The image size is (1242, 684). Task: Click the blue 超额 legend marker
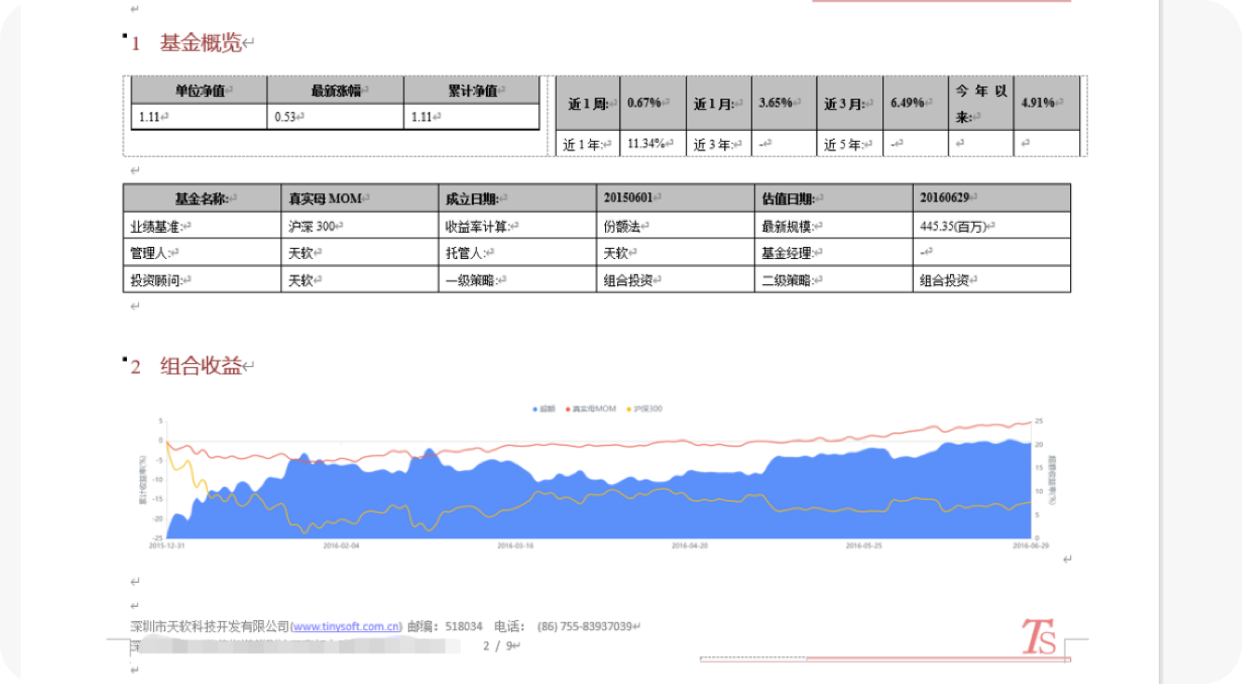[x=536, y=408]
